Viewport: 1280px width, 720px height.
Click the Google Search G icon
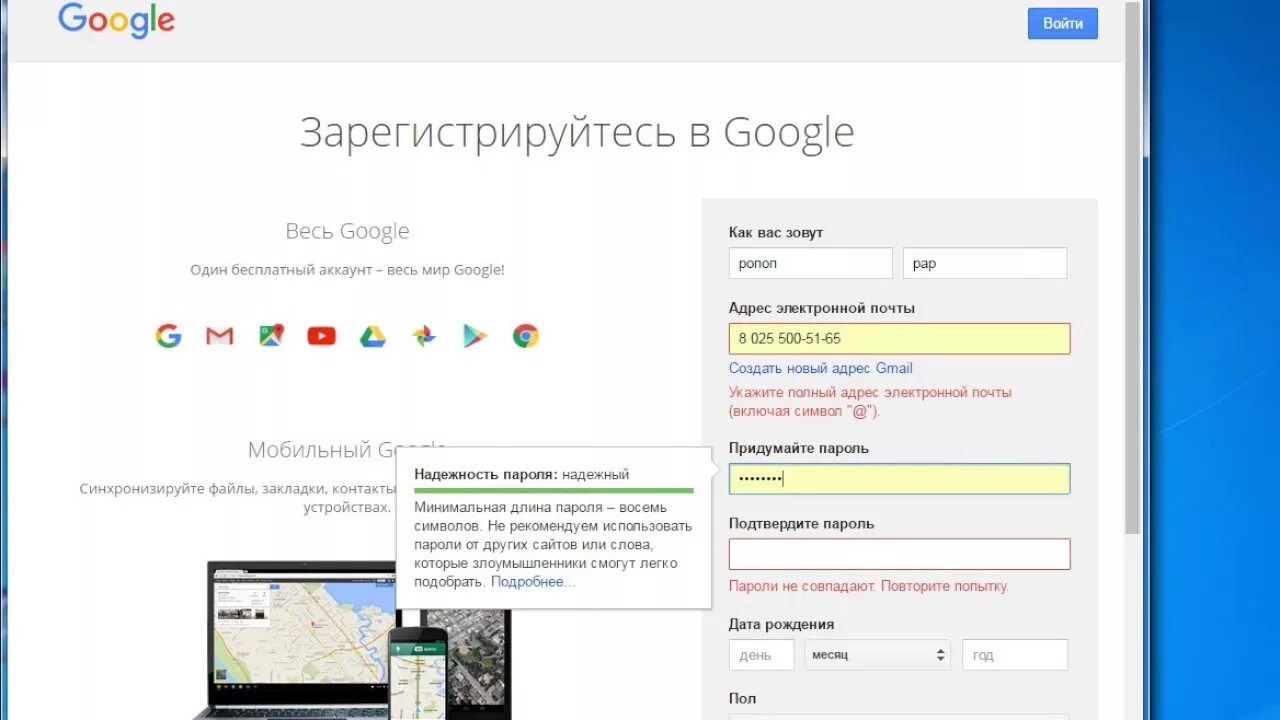tap(169, 336)
